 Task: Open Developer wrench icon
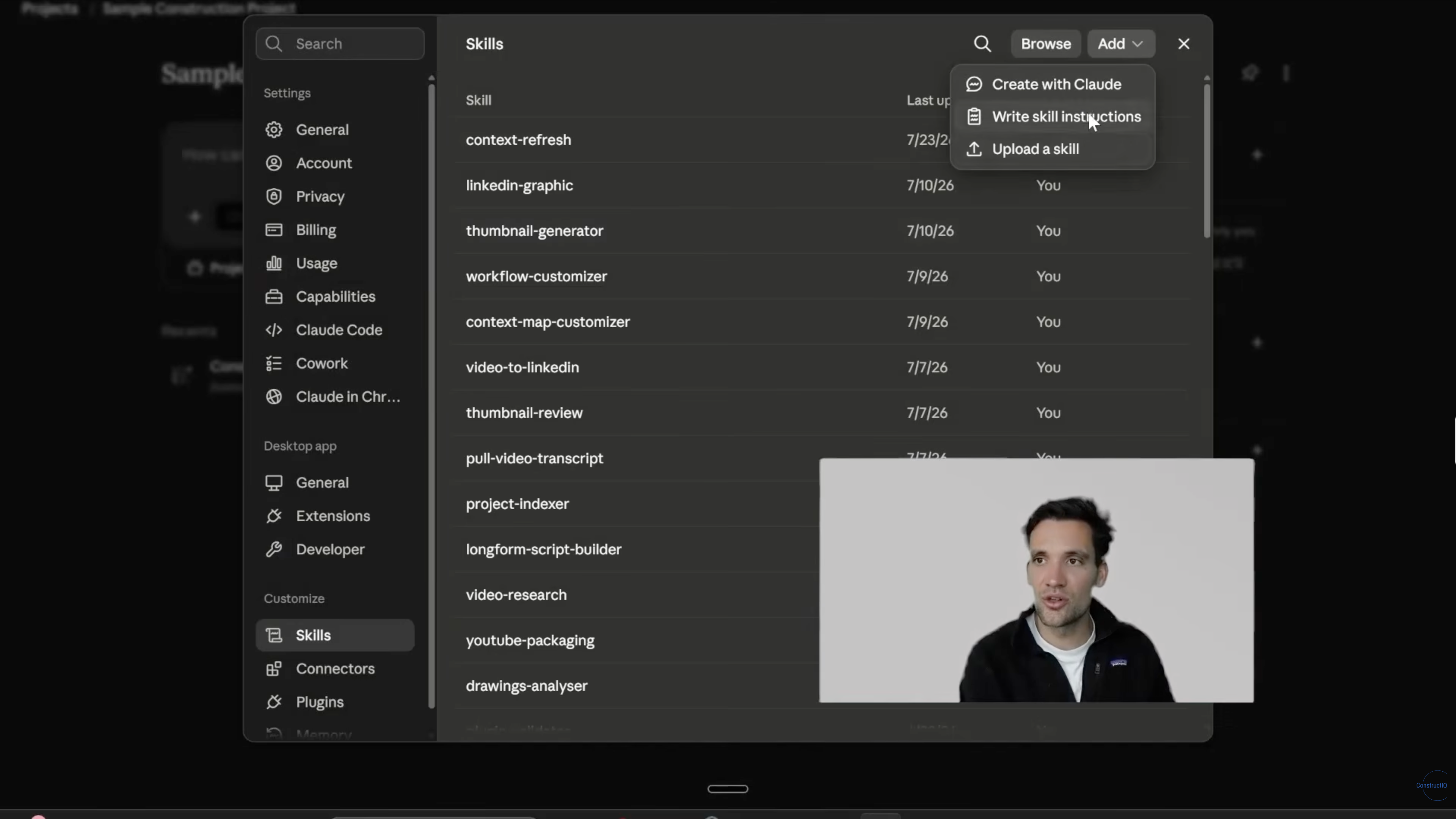274,549
